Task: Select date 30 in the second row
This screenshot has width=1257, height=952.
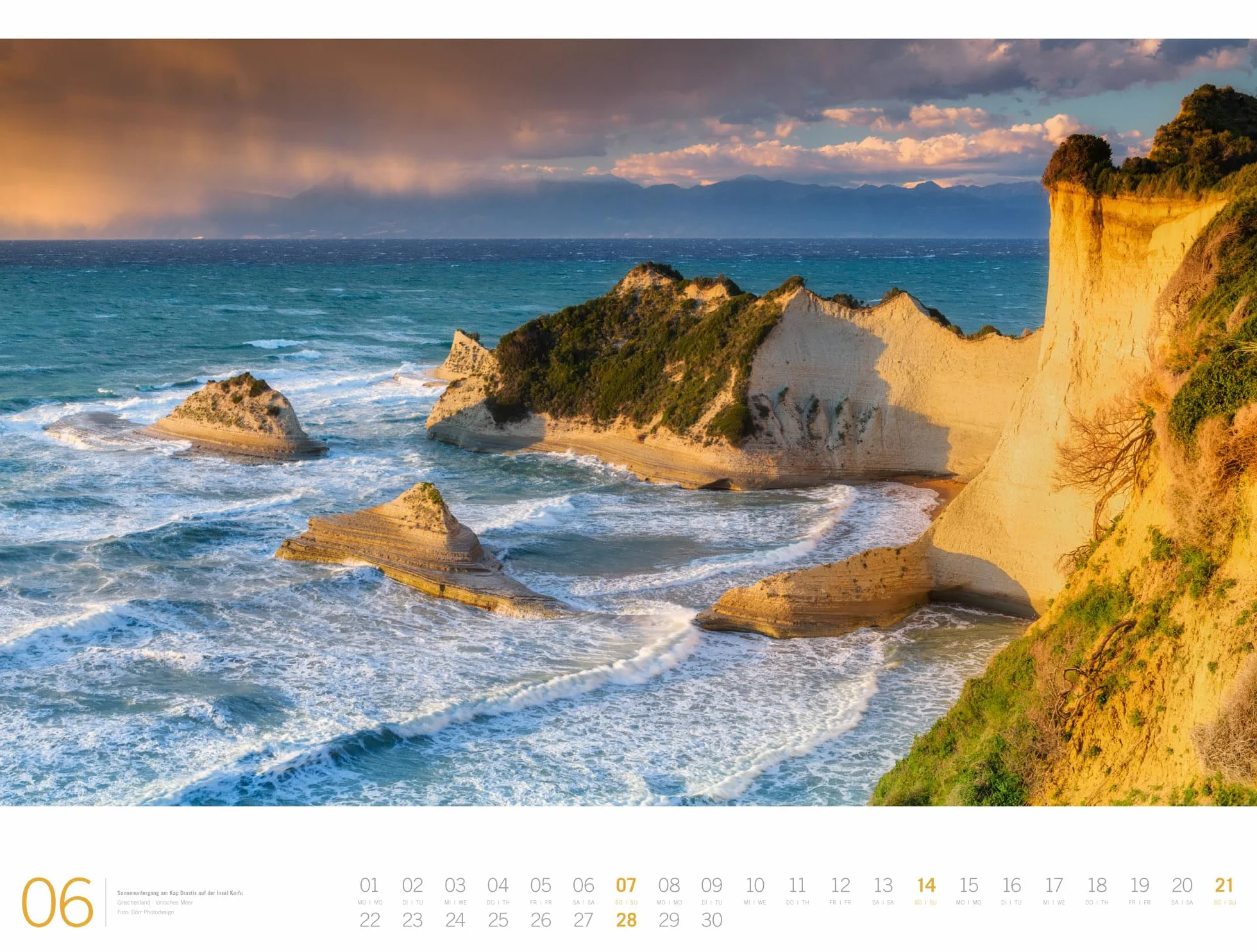Action: pyautogui.click(x=712, y=920)
